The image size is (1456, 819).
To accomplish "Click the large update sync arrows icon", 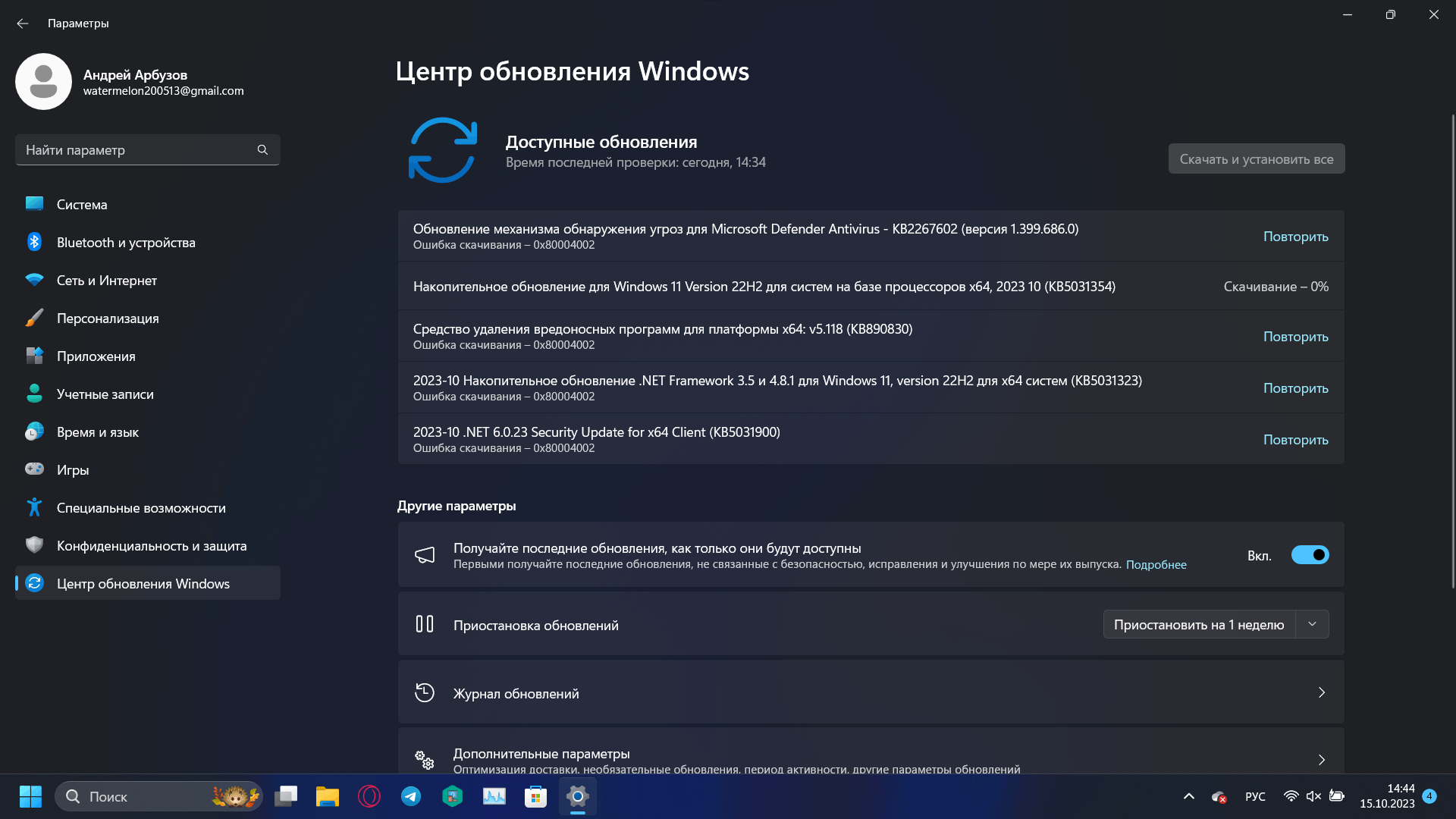I will pyautogui.click(x=443, y=150).
